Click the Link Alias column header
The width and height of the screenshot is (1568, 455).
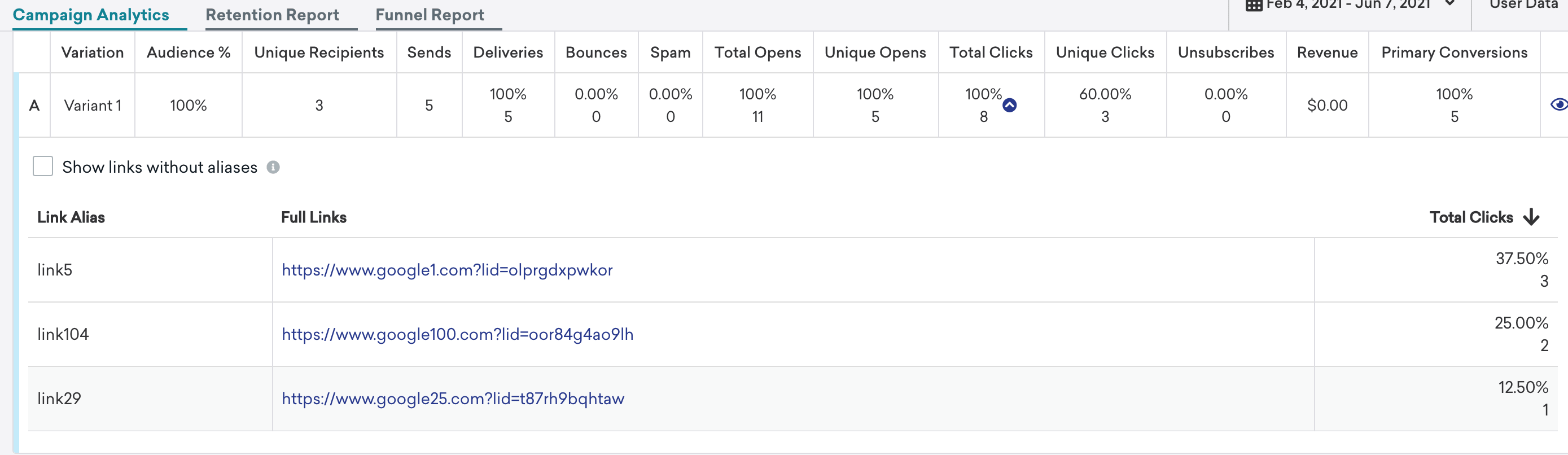click(x=71, y=217)
